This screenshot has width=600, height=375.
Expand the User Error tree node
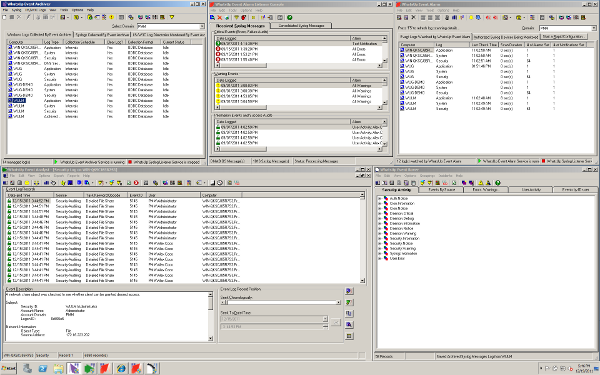coord(380,258)
